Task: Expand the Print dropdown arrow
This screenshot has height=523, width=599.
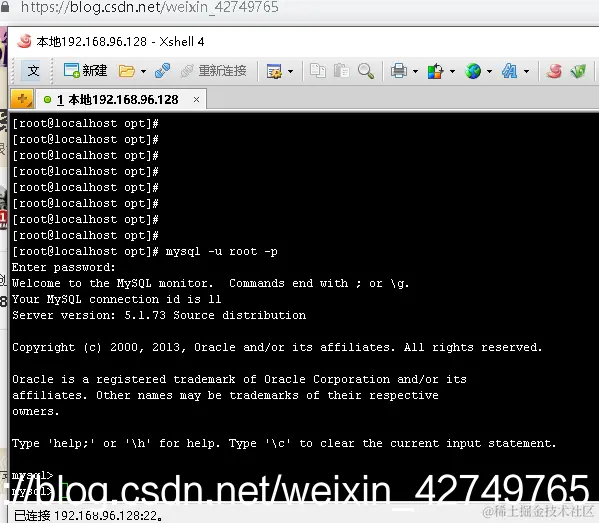Action: tap(415, 71)
